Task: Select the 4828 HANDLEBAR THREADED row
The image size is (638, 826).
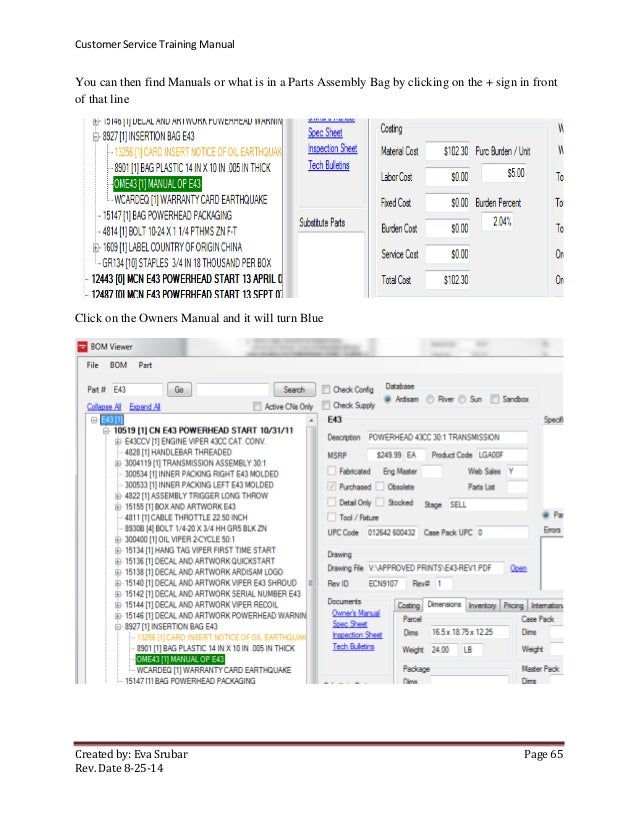Action: coord(178,453)
